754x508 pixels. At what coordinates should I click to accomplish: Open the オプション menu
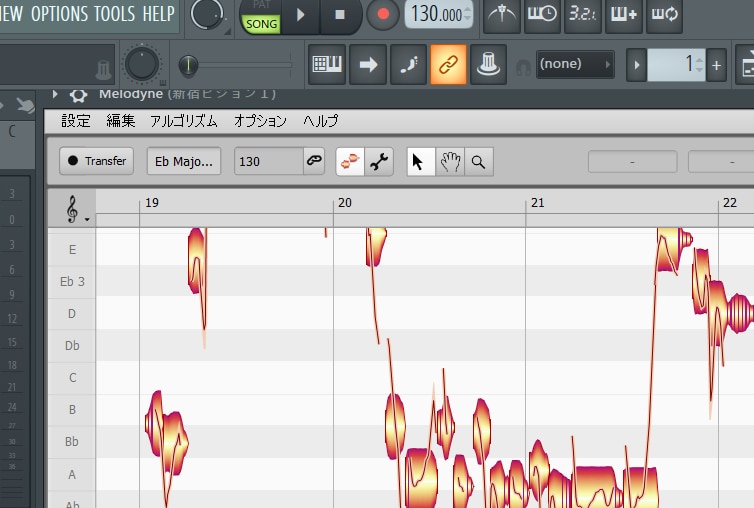[260, 121]
